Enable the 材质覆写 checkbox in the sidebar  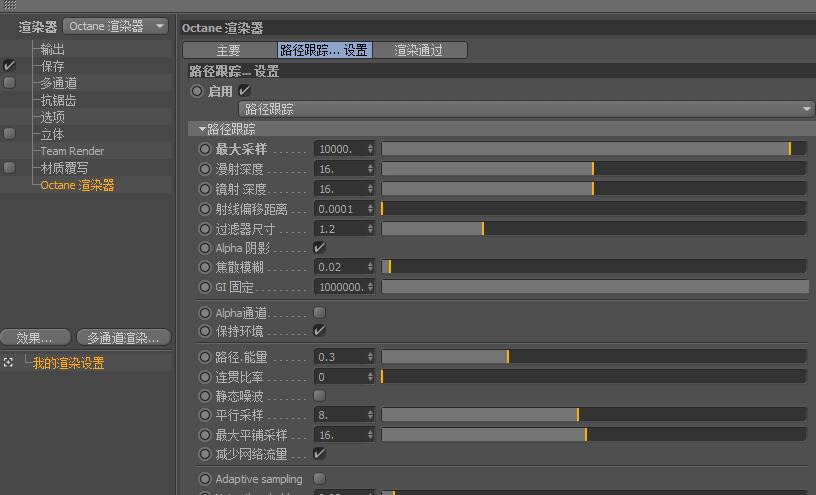coord(9,168)
